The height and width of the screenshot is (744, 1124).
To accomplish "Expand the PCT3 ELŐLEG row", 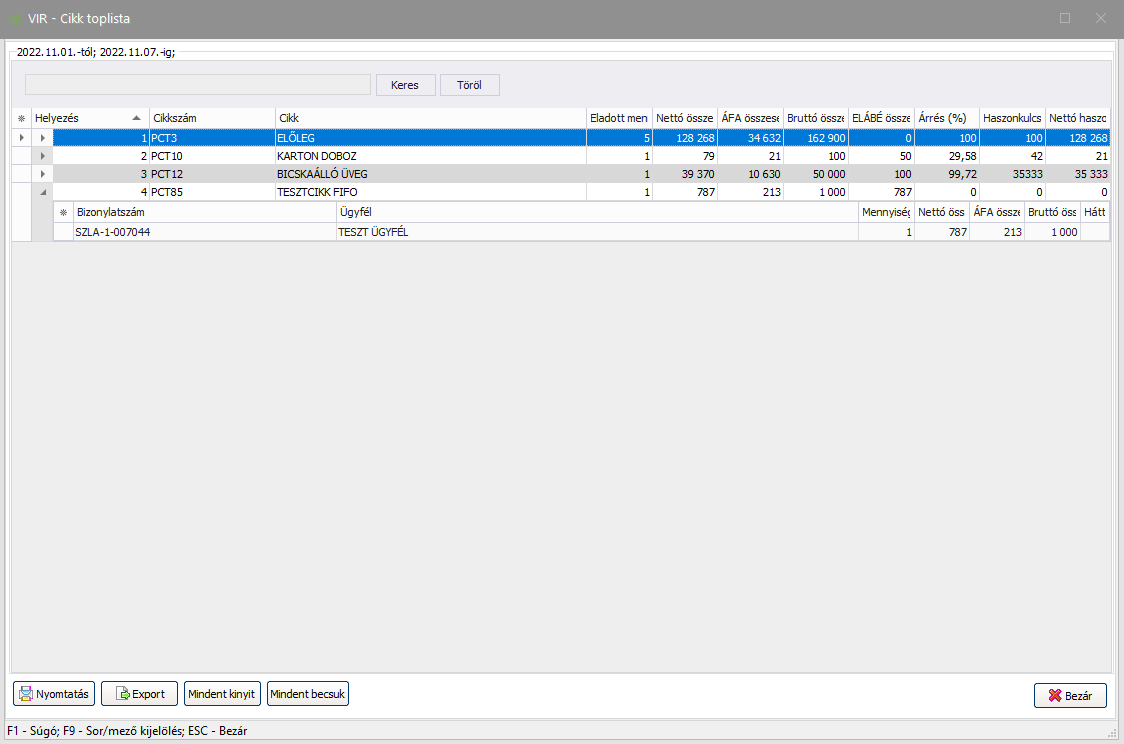I will pos(43,137).
